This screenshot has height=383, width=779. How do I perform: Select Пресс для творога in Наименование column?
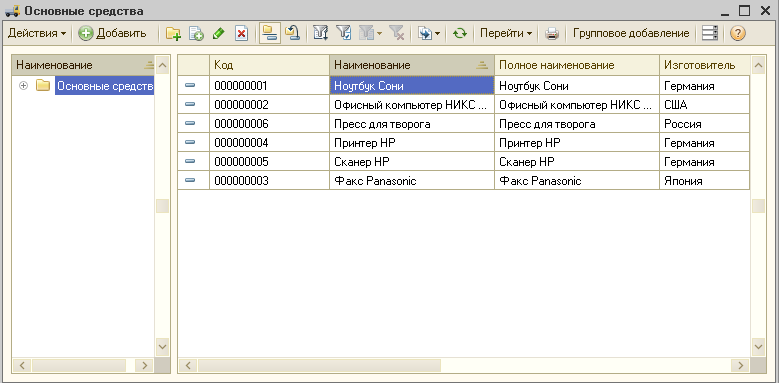click(412, 124)
